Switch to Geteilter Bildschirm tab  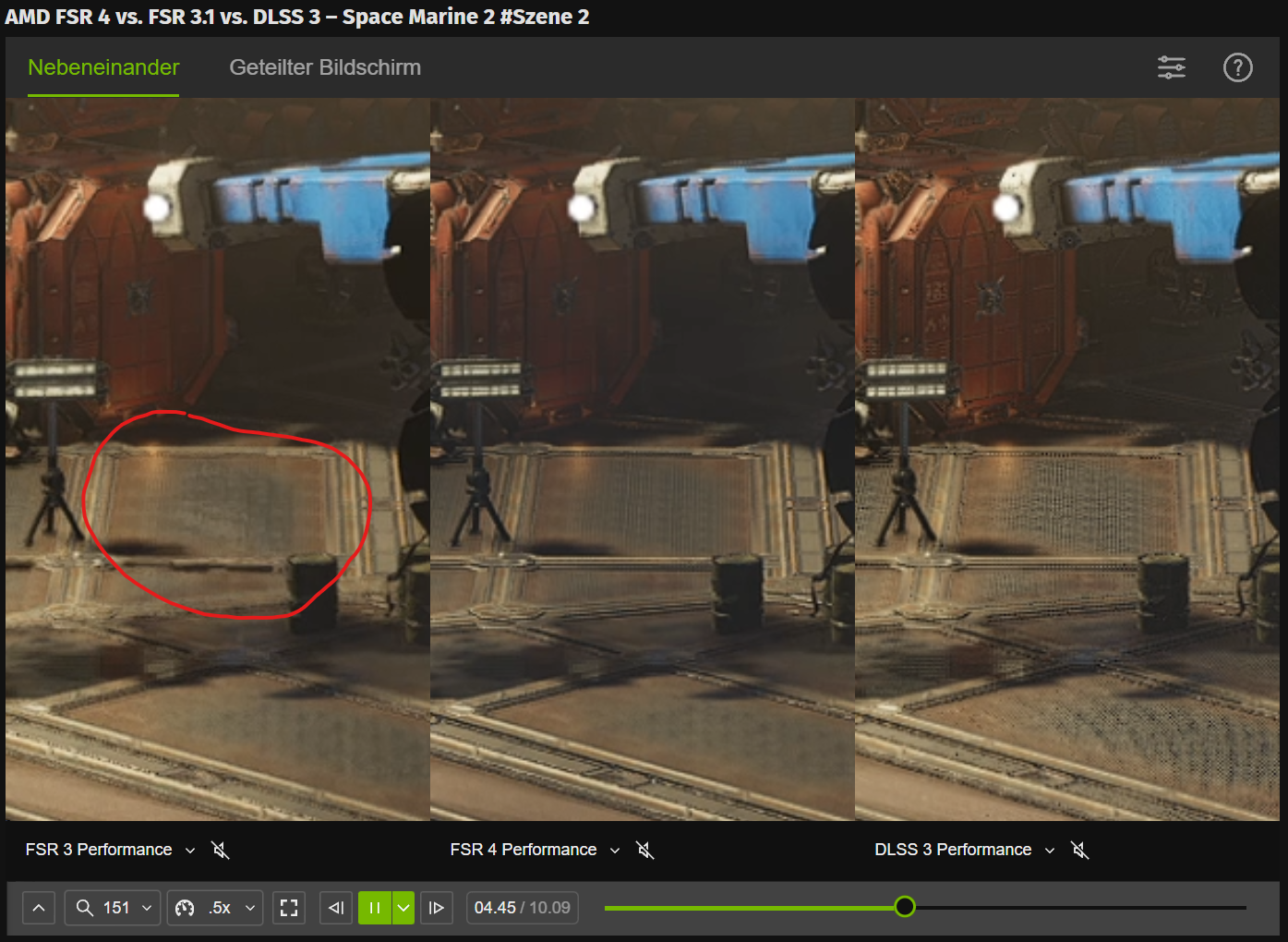click(x=325, y=67)
